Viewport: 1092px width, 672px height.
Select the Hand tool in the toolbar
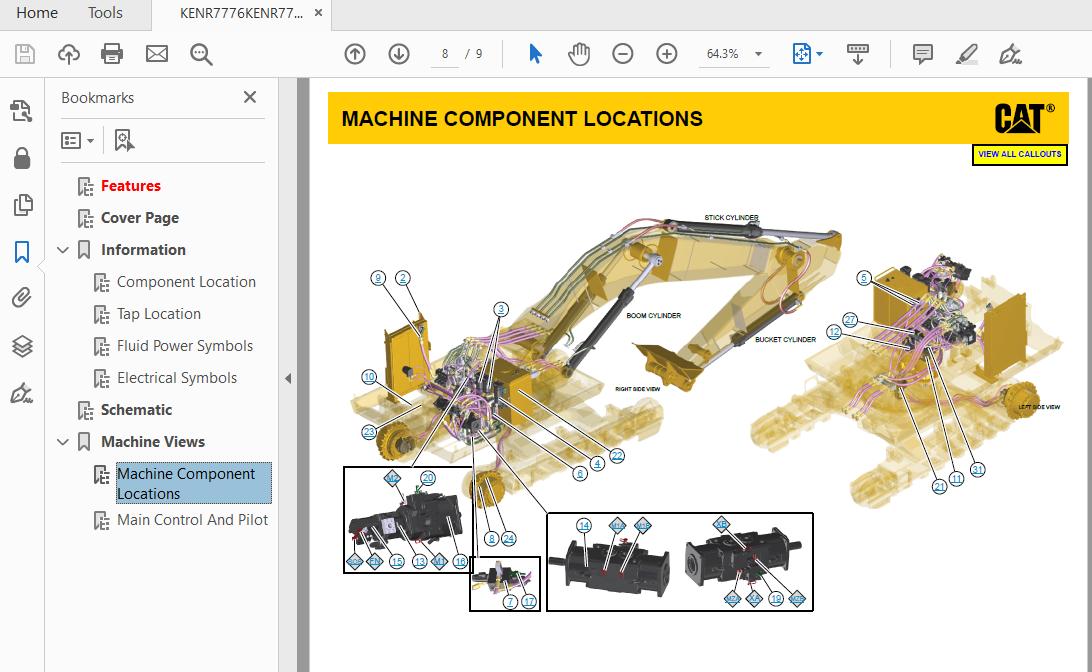(x=579, y=53)
